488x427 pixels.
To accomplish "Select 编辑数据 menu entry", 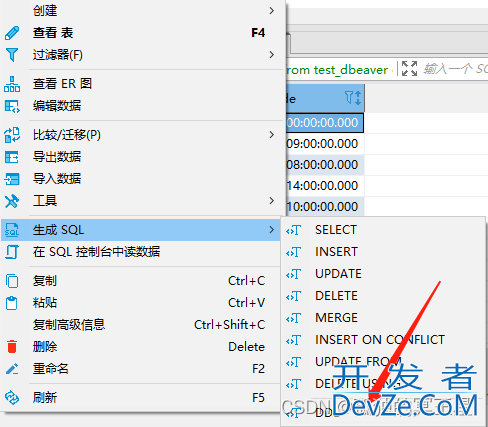I will (142, 106).
